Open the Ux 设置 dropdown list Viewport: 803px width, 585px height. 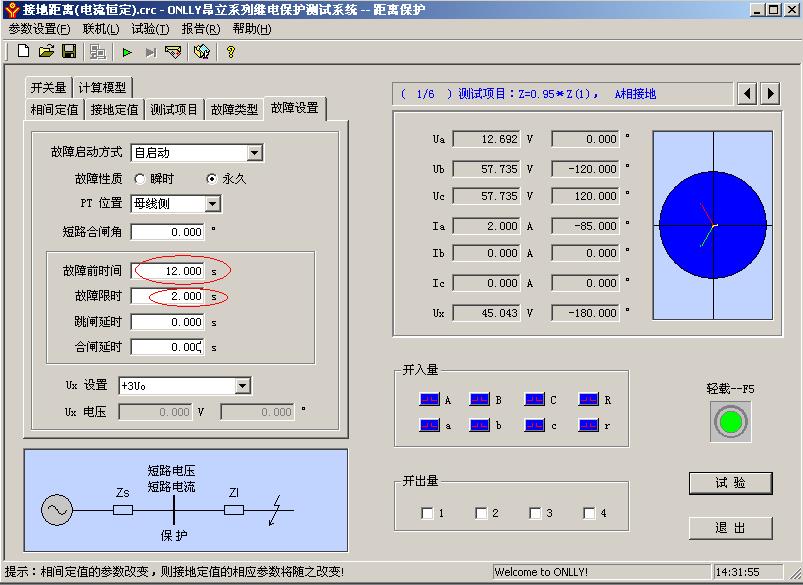tap(242, 386)
